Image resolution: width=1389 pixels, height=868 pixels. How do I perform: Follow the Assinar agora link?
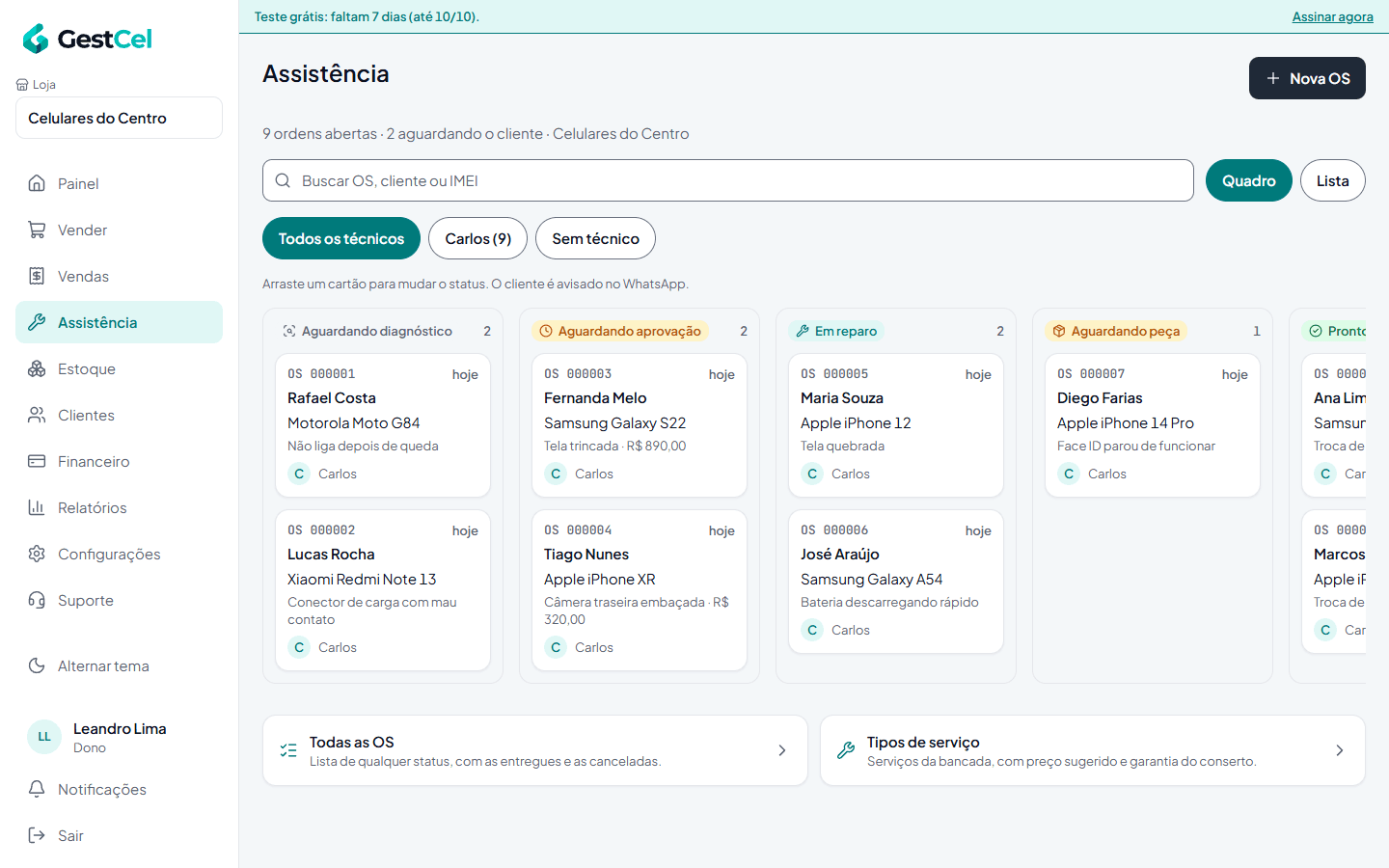point(1333,16)
